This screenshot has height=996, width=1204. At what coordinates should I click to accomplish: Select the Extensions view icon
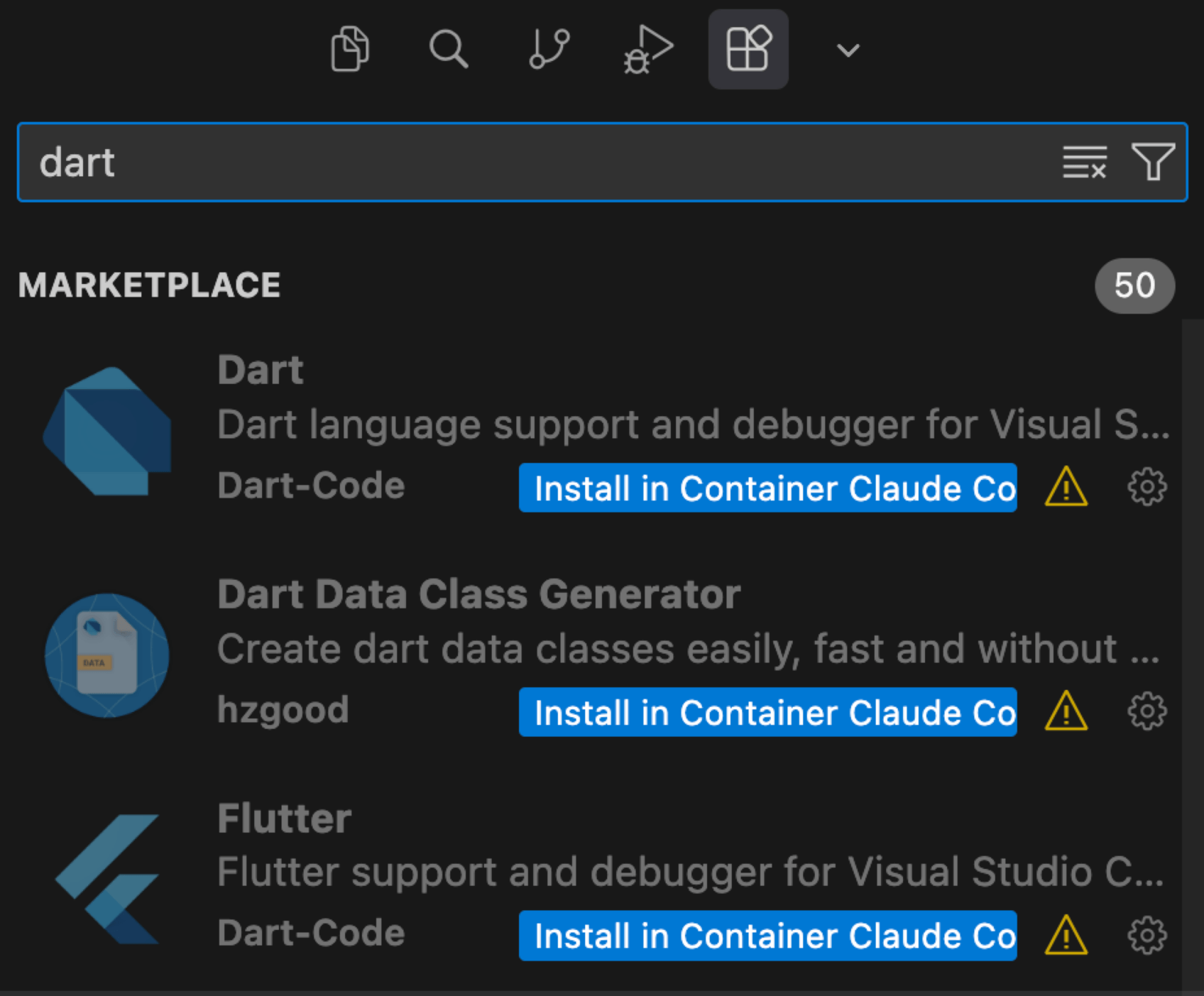click(748, 49)
